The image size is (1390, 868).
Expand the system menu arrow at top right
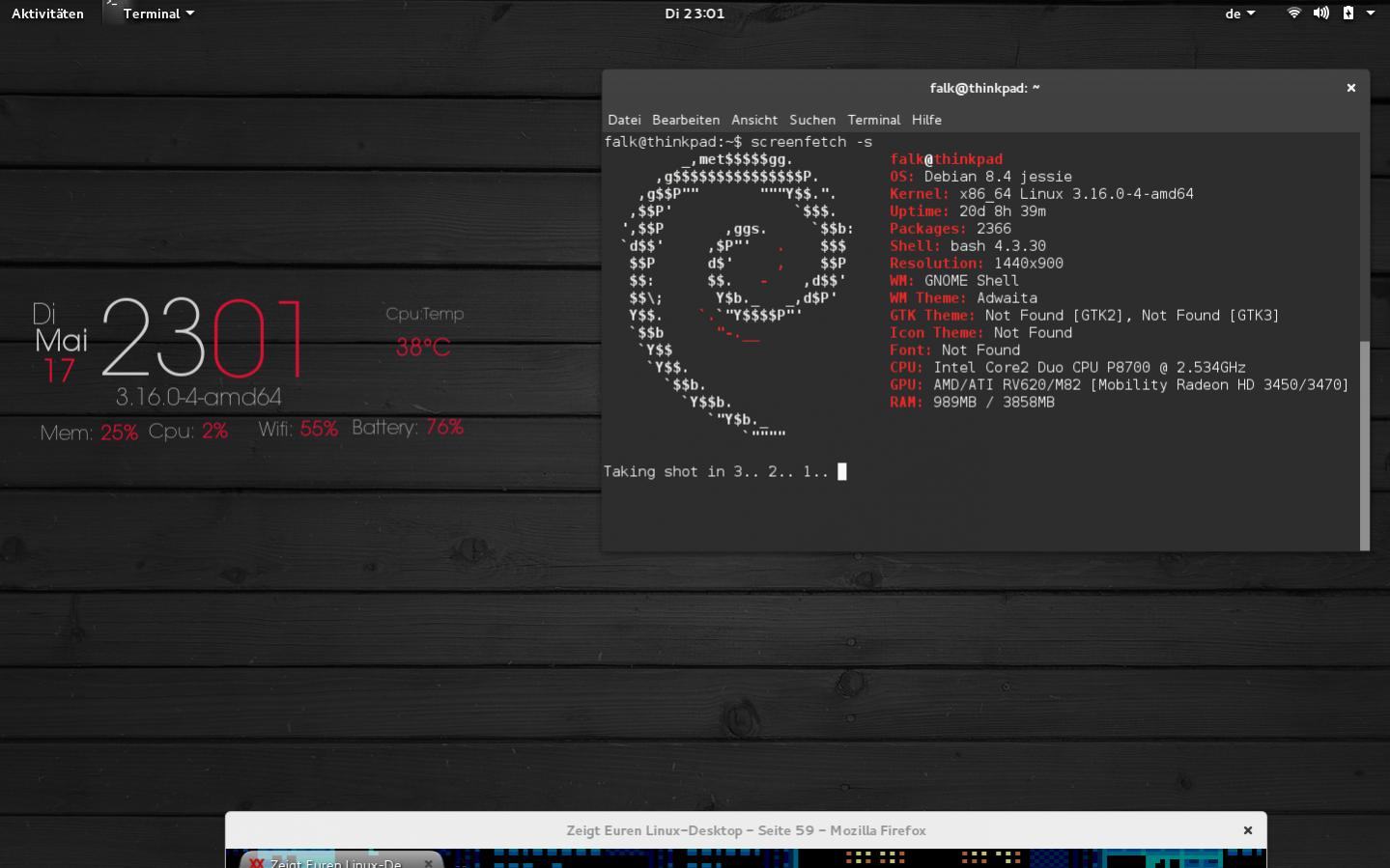1370,14
